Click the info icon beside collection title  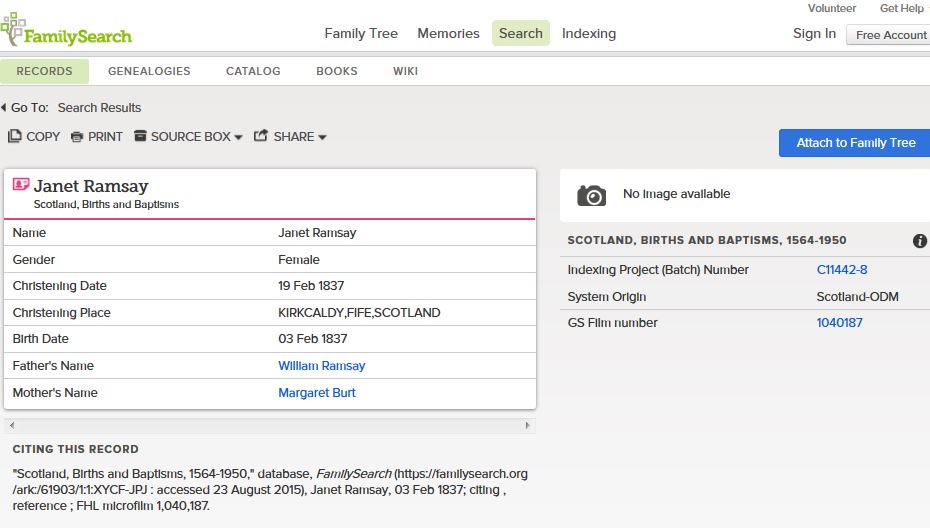919,241
